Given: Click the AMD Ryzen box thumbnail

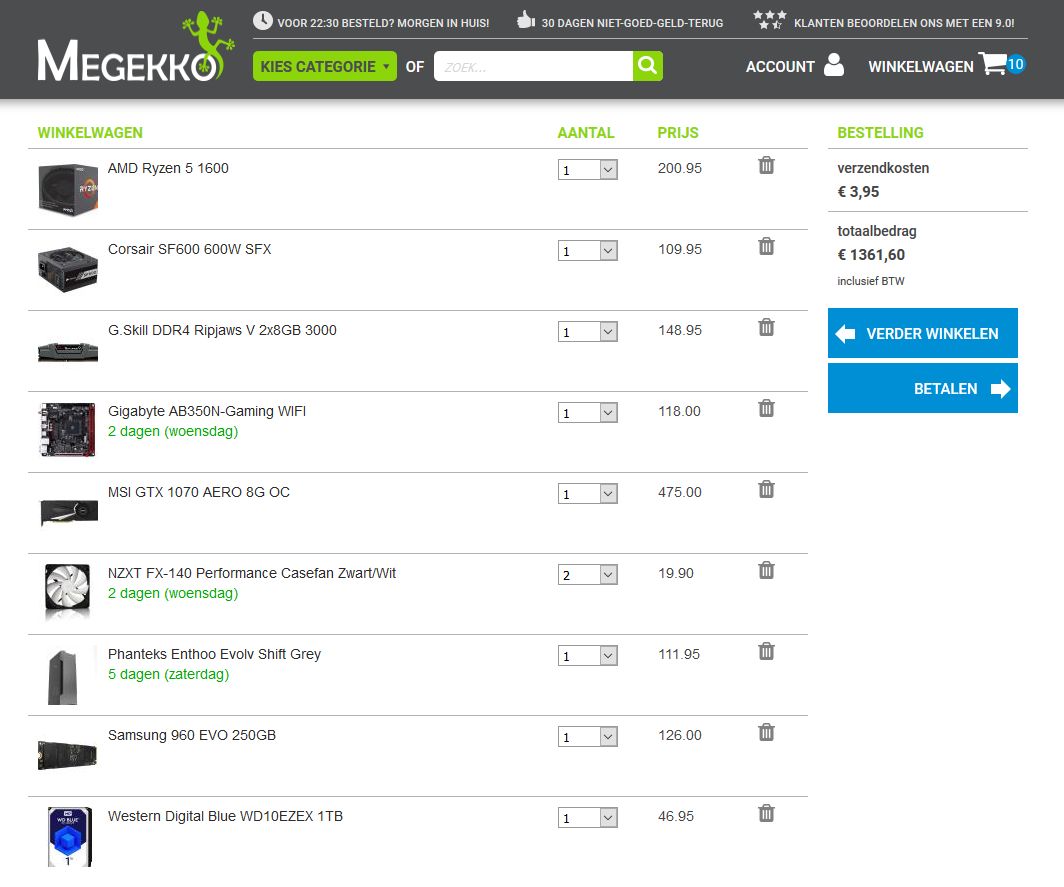Looking at the screenshot, I should (x=68, y=189).
